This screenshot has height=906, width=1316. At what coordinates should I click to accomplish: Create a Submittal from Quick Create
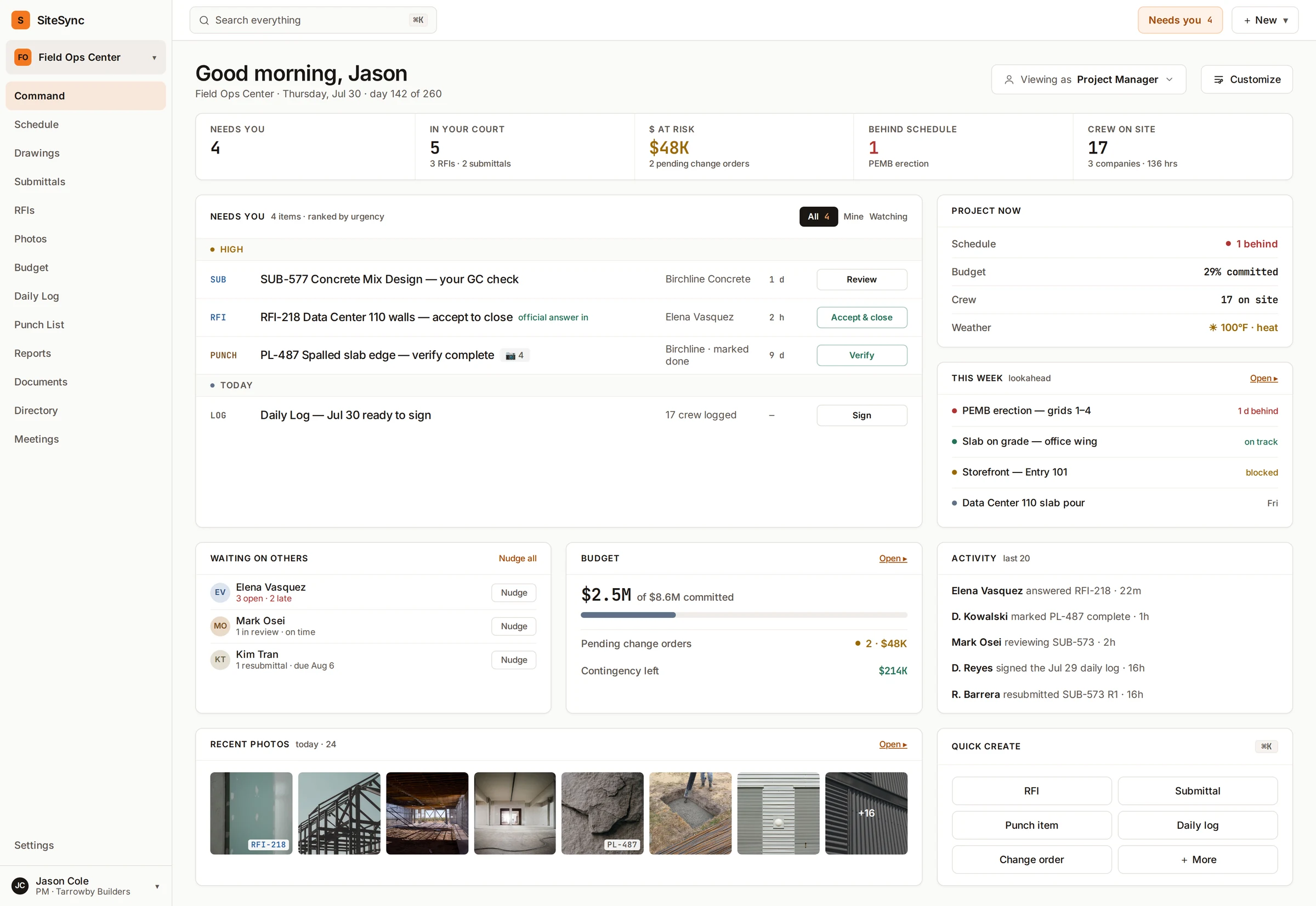1198,791
